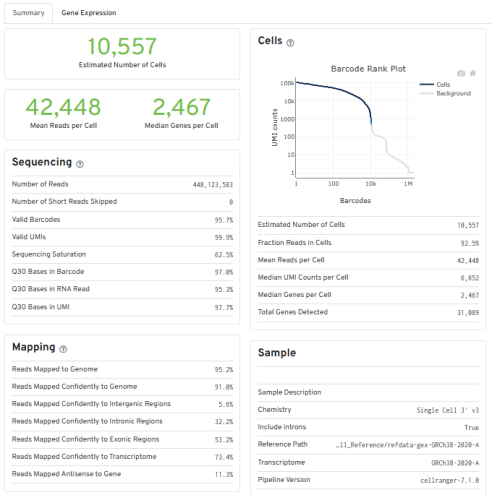492x496 pixels.
Task: Open the Mapping section help icon
Action: pos(63,349)
